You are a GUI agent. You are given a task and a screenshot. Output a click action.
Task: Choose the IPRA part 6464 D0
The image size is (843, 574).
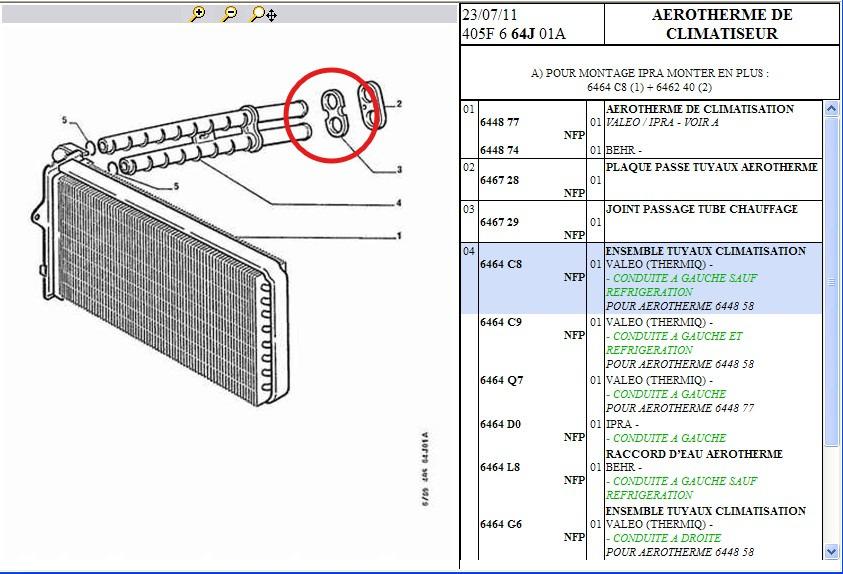499,424
